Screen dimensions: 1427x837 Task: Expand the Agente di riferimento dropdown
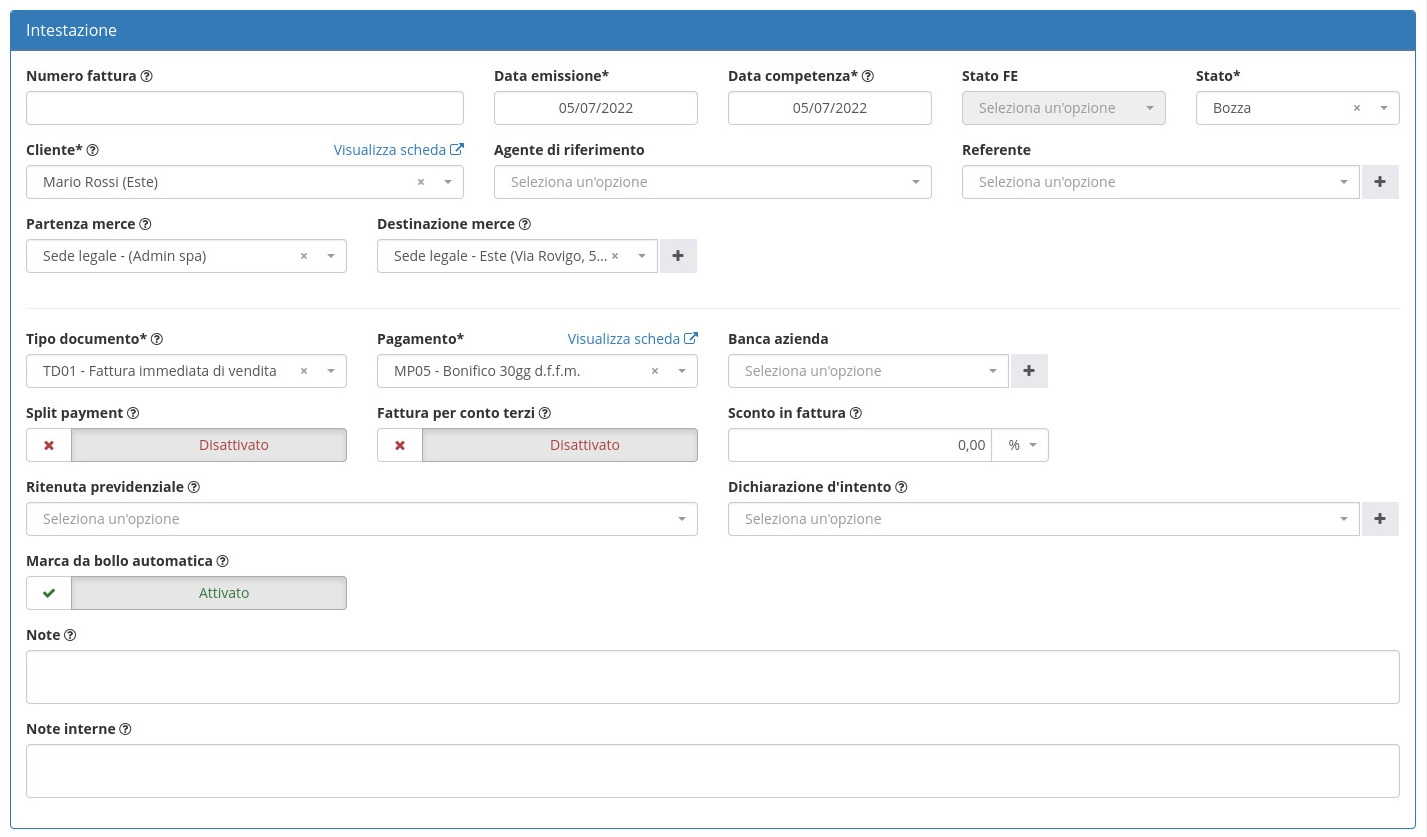[712, 182]
